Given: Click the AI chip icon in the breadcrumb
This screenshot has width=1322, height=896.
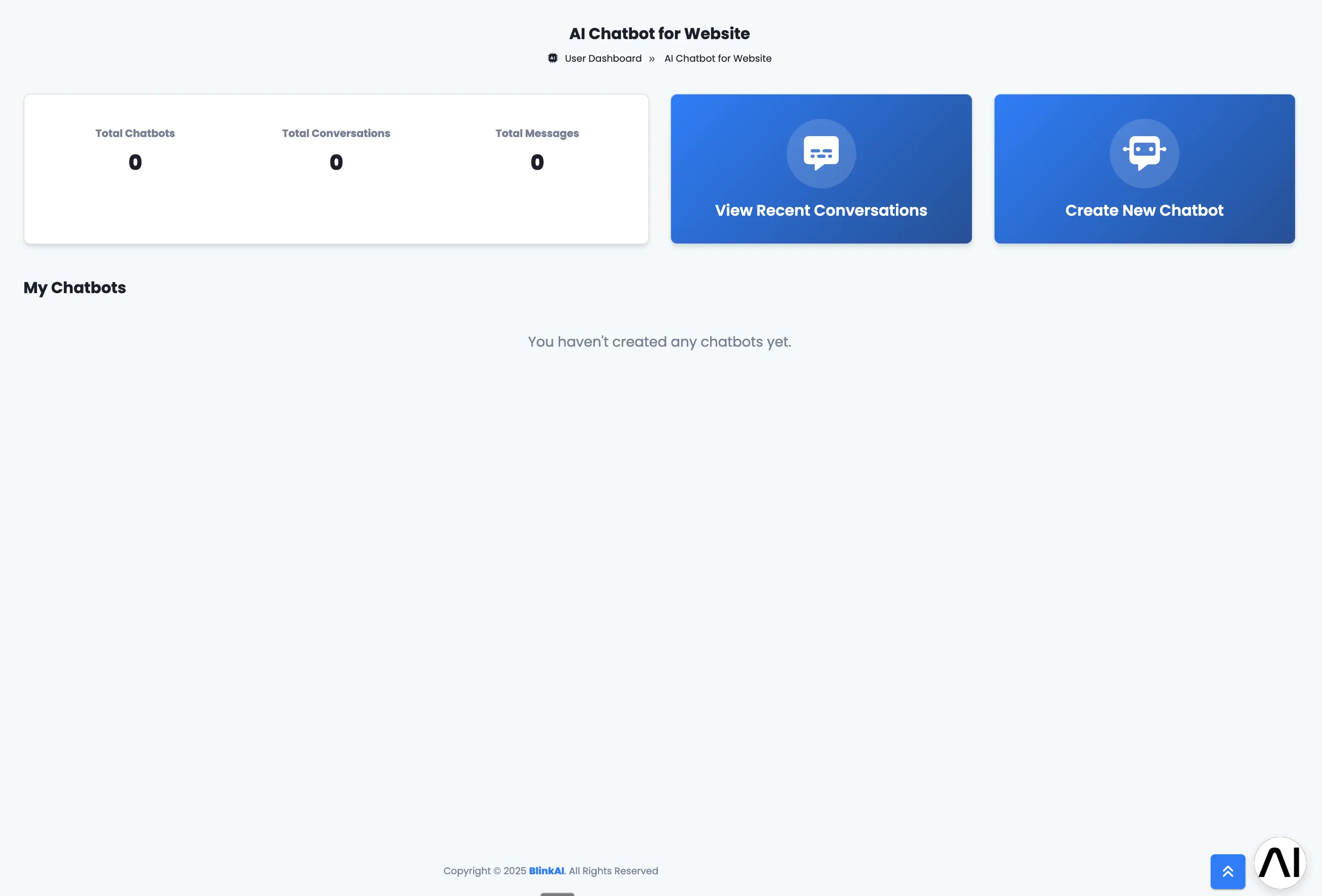Looking at the screenshot, I should point(552,58).
